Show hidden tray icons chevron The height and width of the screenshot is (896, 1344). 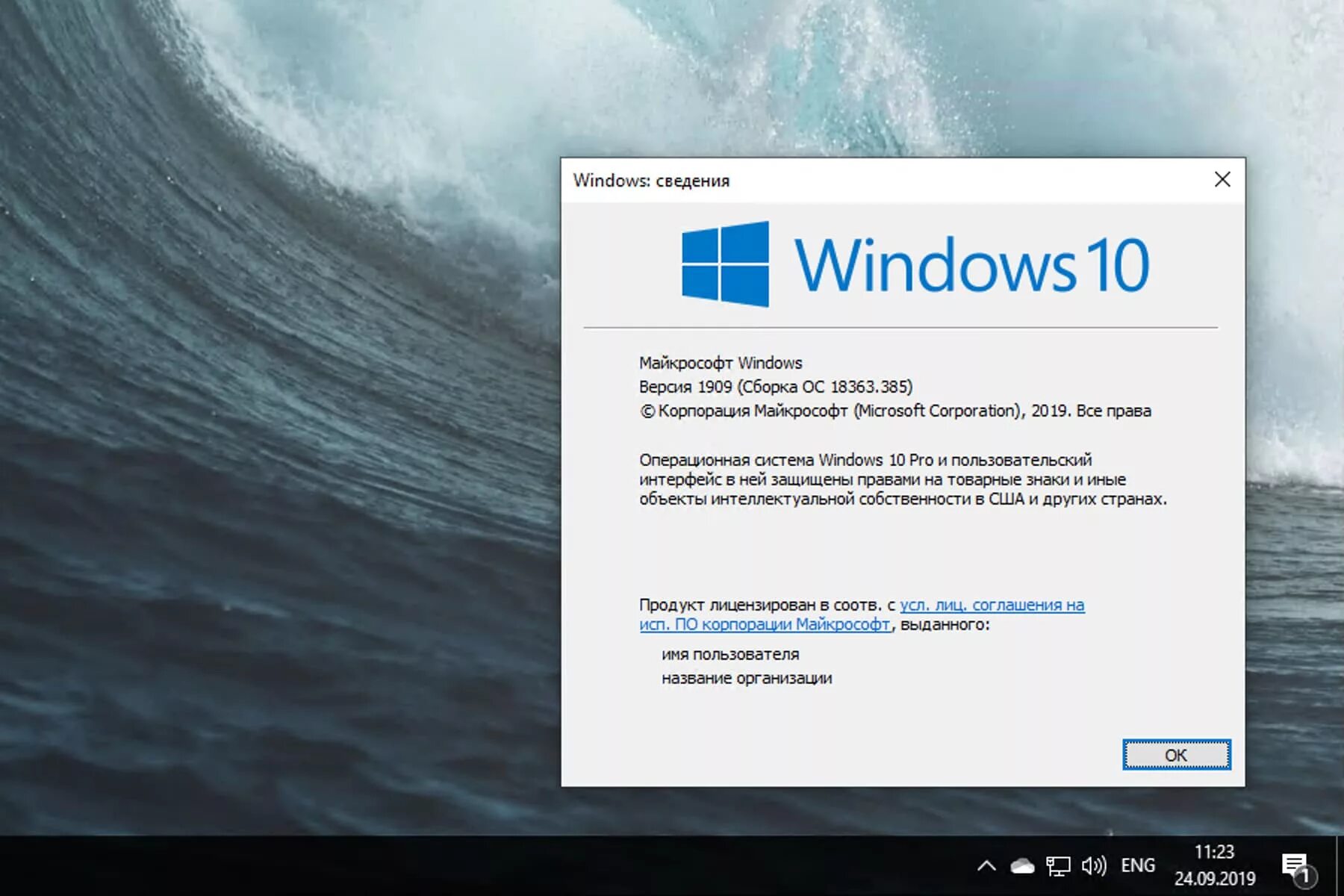point(986,865)
